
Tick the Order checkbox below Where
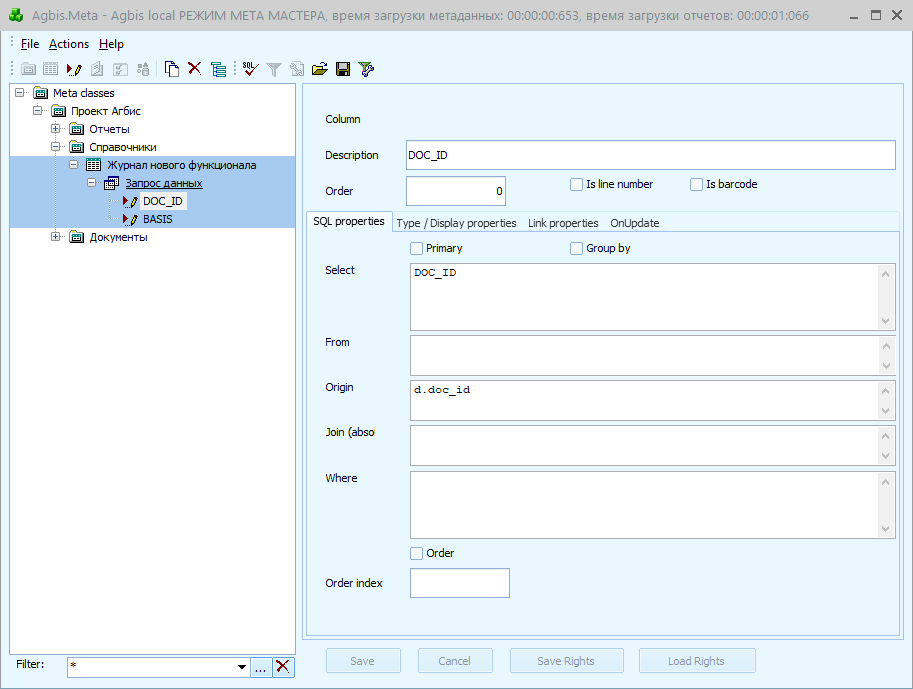(x=416, y=553)
